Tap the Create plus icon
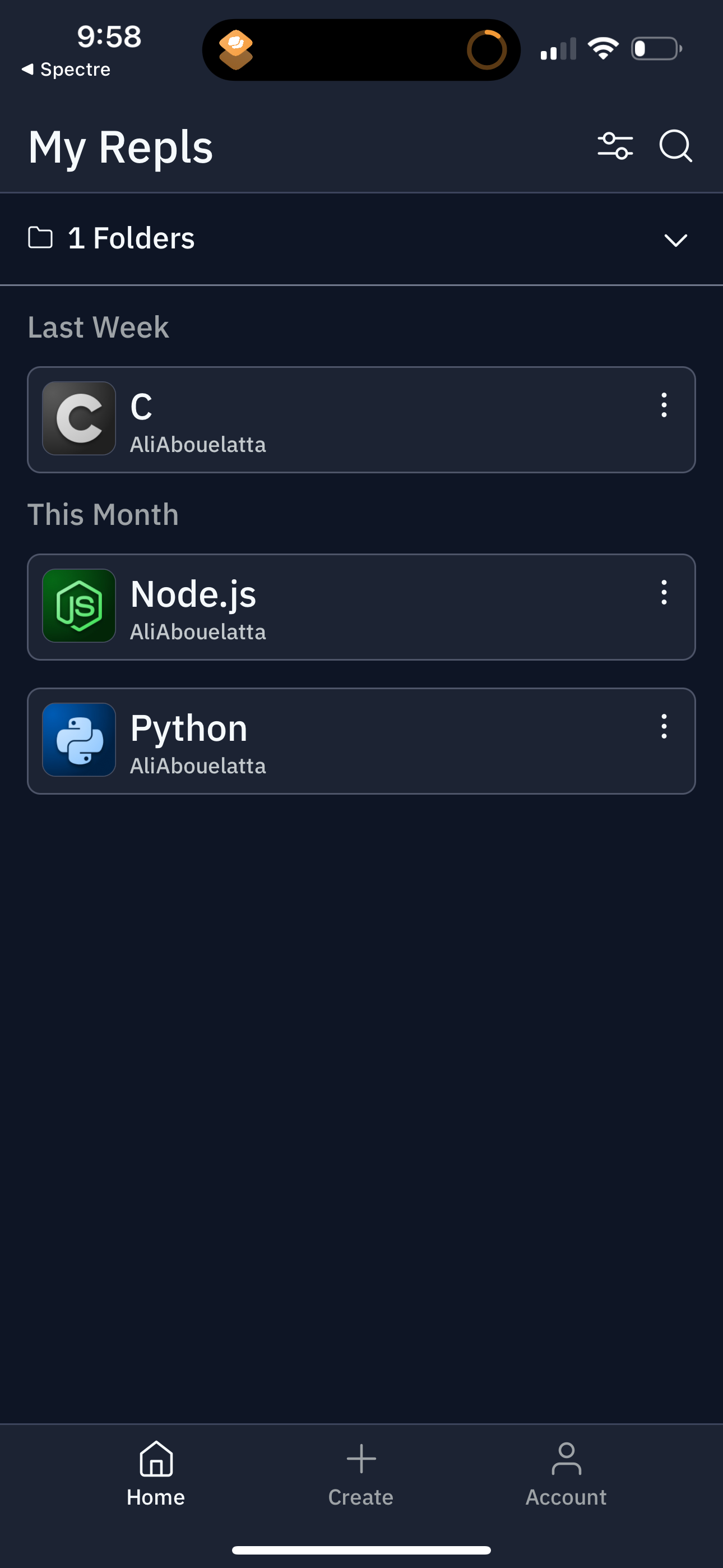 coord(361,1459)
